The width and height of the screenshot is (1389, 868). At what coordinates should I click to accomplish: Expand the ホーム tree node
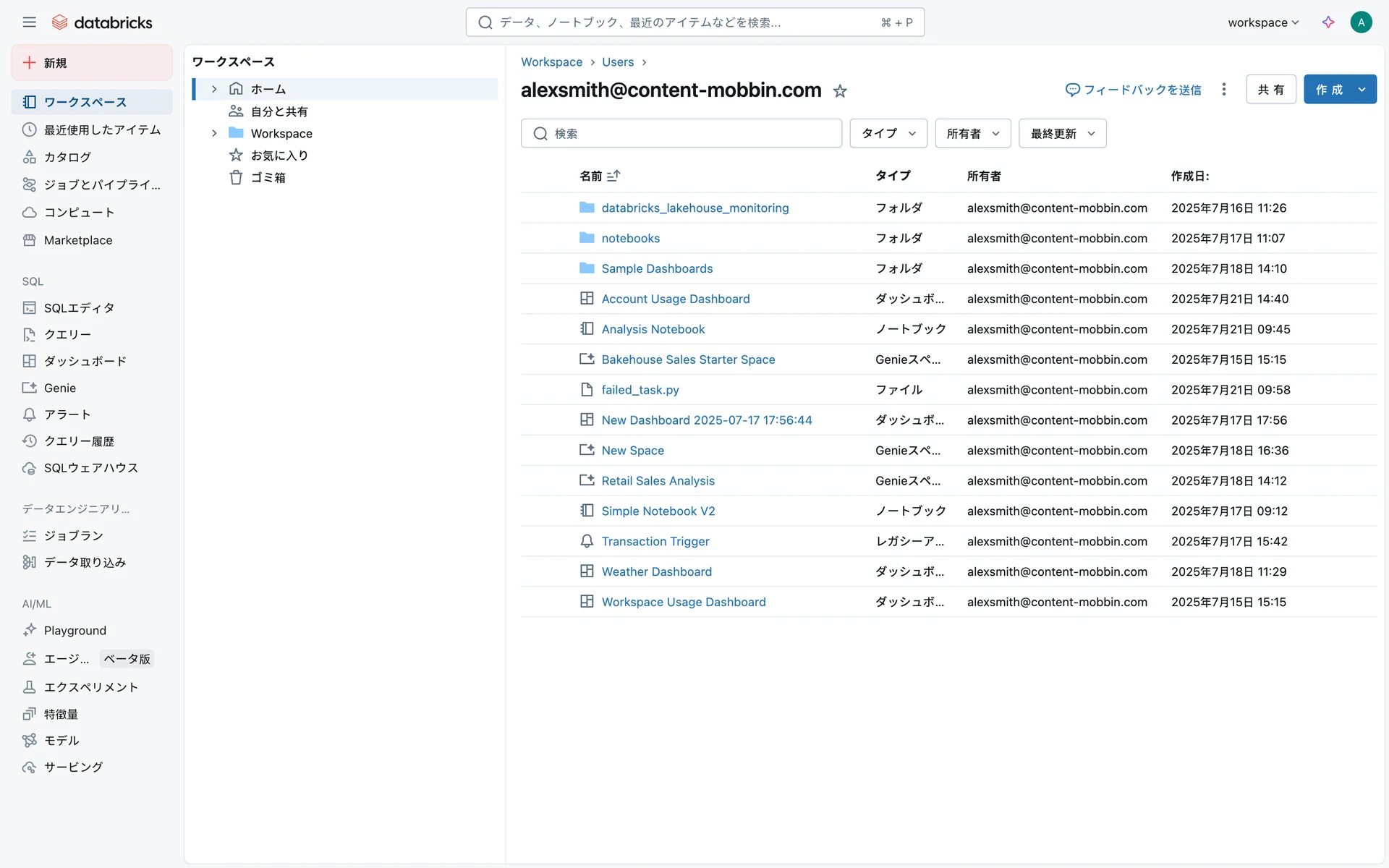[x=214, y=89]
